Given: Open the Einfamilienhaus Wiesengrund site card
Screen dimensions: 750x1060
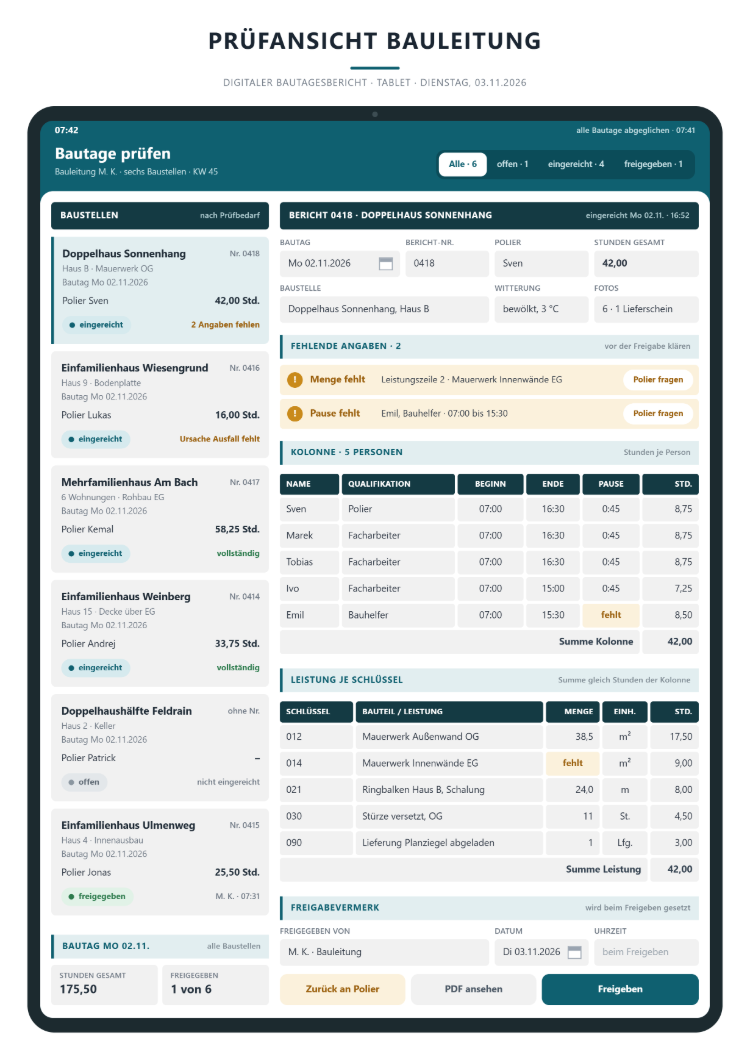Looking at the screenshot, I should pyautogui.click(x=160, y=404).
